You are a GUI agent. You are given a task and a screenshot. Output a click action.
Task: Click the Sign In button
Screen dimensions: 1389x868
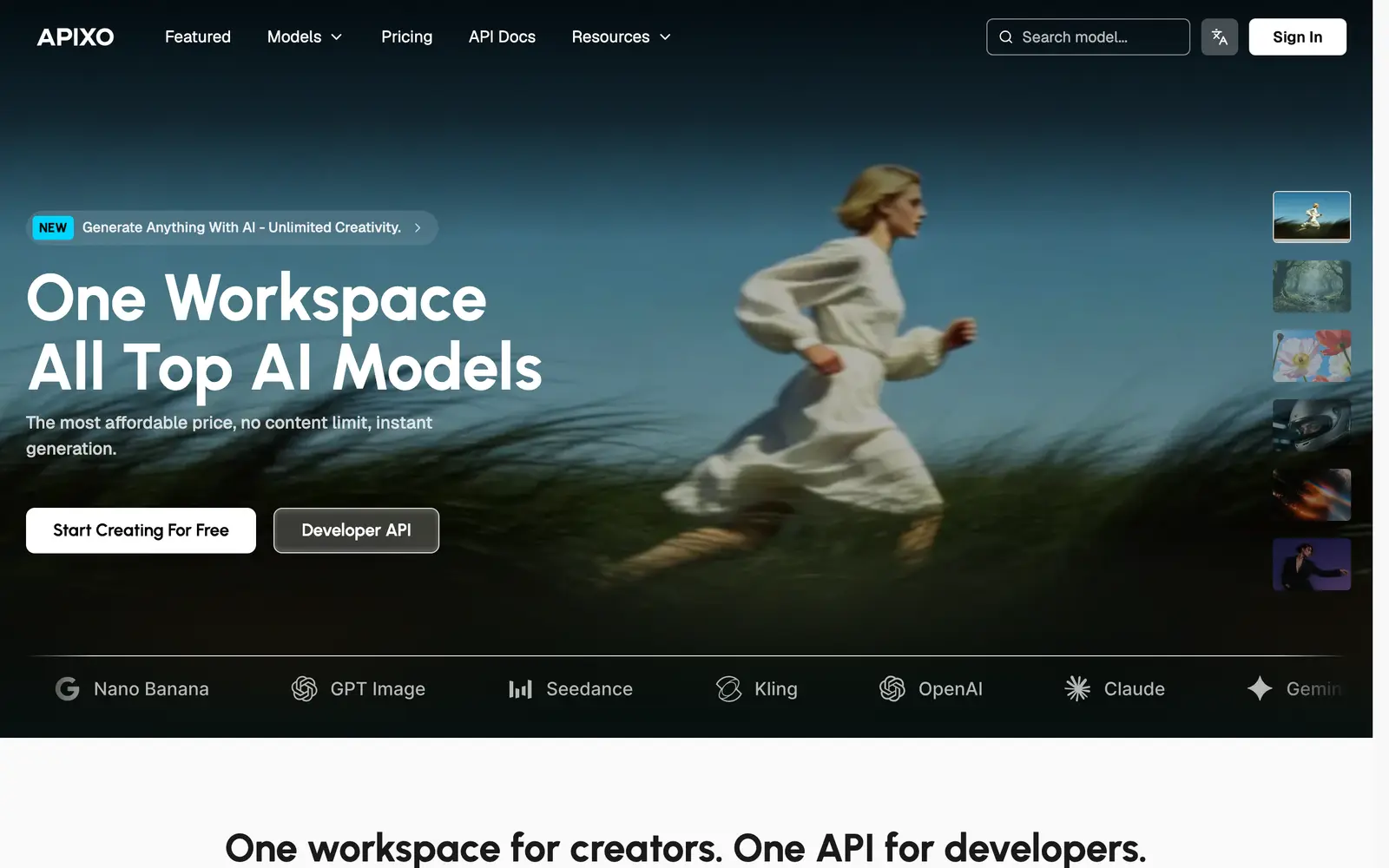[1297, 36]
